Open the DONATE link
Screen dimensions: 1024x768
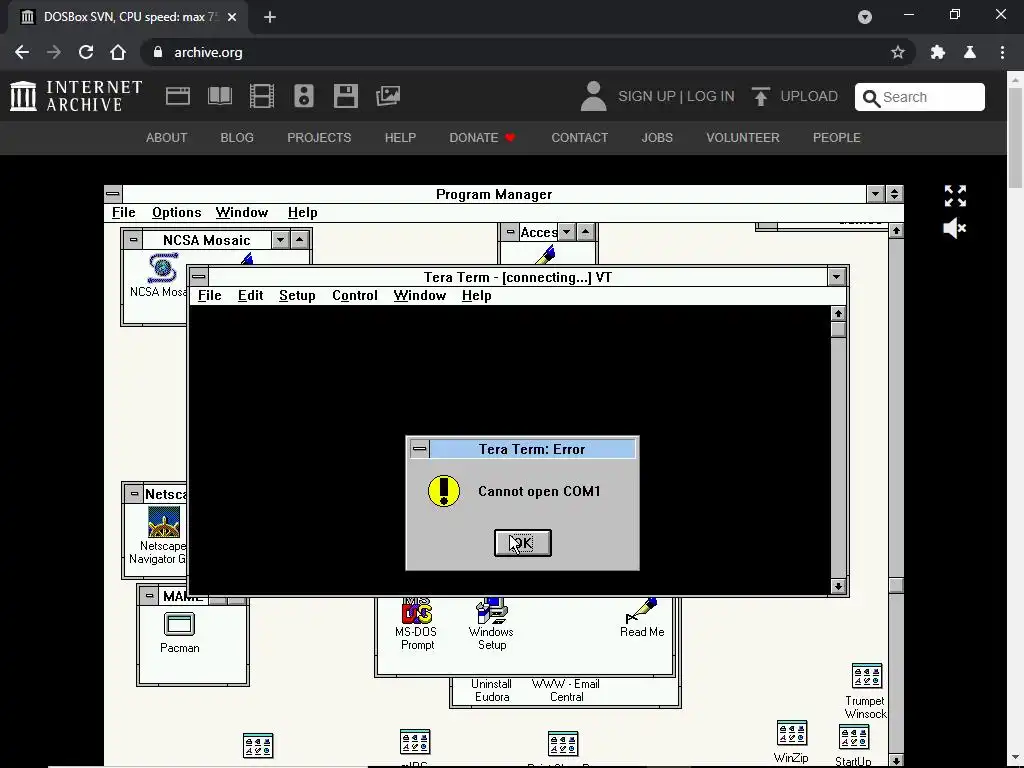coord(482,138)
